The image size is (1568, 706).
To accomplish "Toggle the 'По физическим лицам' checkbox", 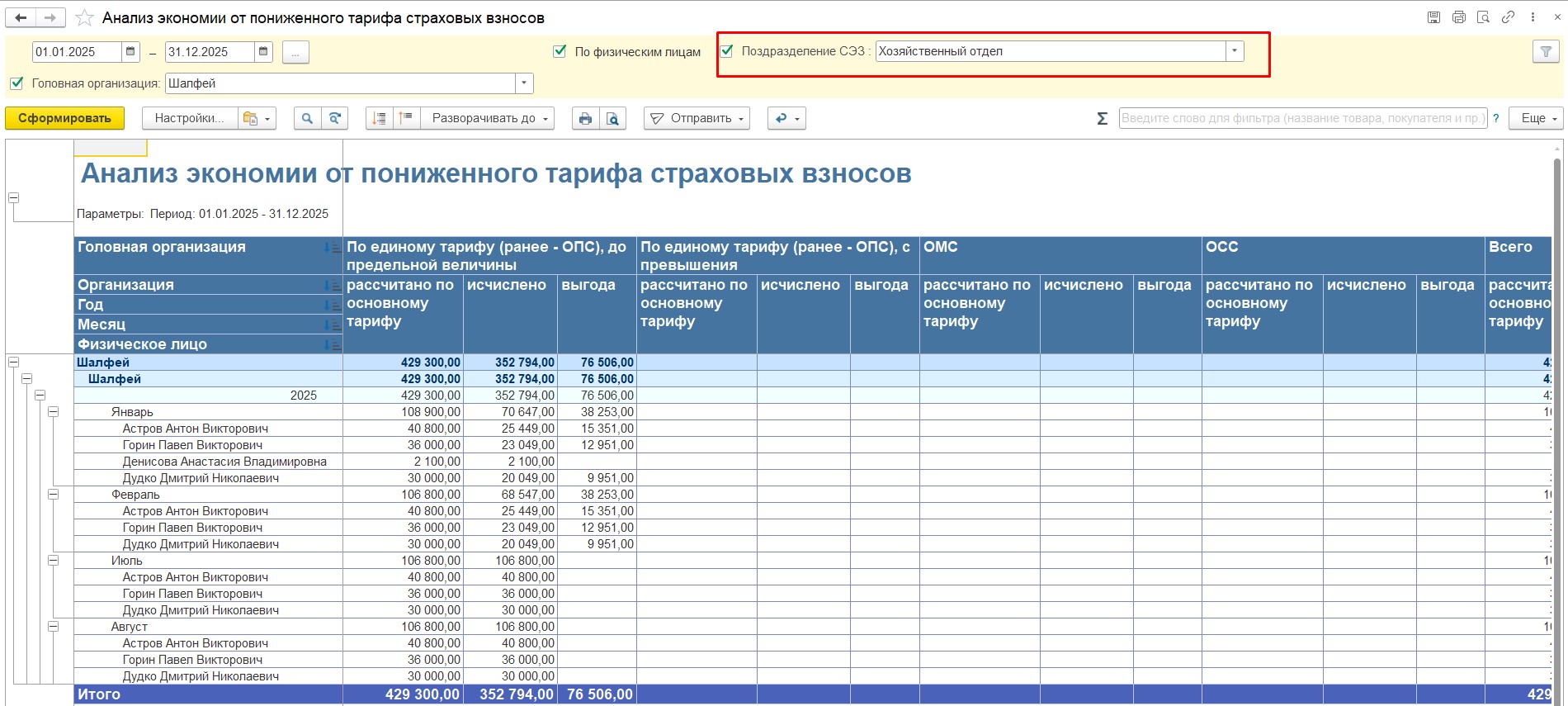I will 560,51.
